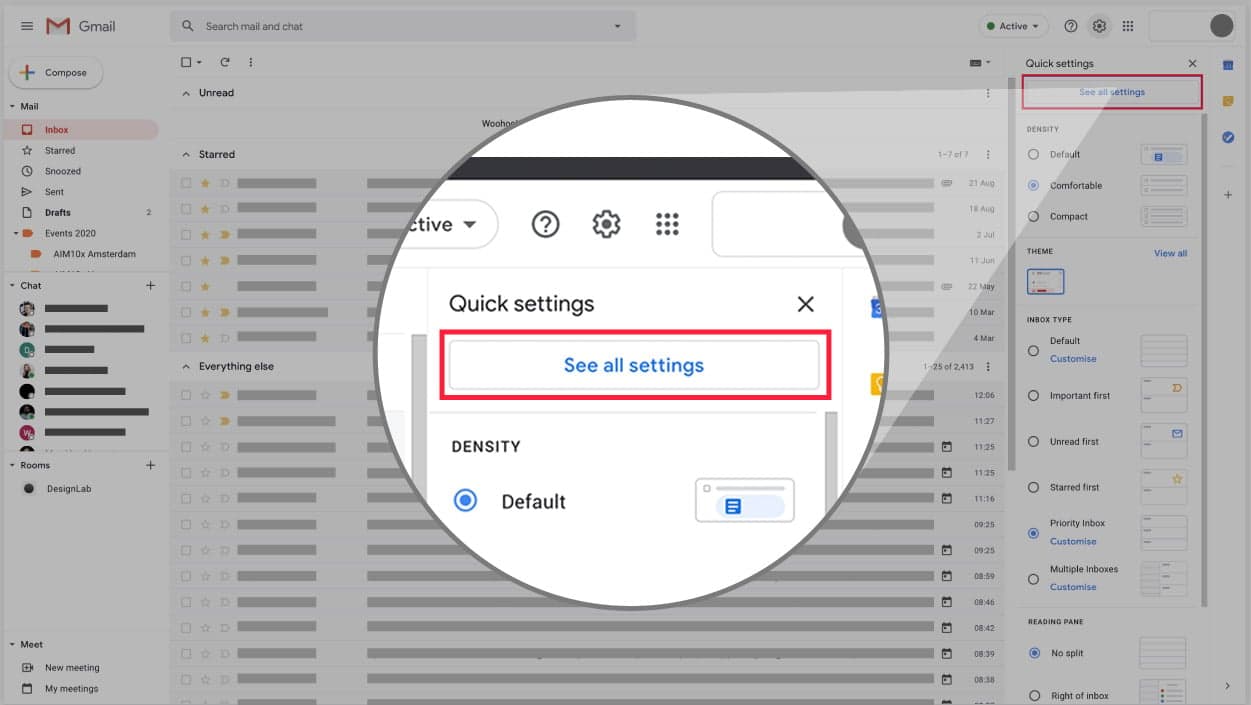Screen dimensions: 1251x705
Task: Create a new room with plus icon
Action: (151, 465)
